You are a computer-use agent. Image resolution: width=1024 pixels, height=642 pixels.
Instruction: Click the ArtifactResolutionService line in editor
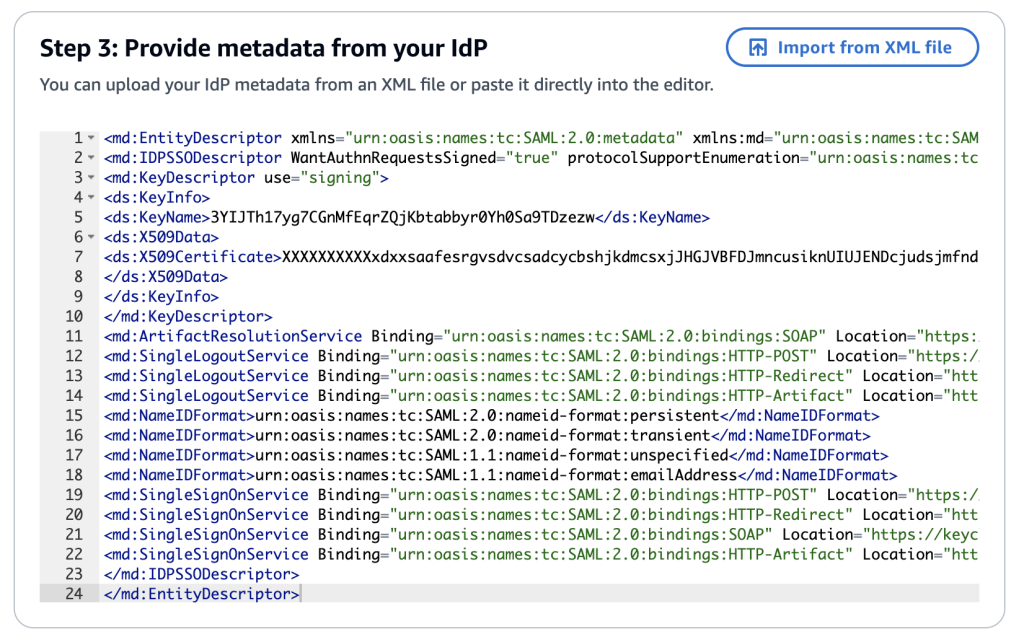tap(541, 336)
